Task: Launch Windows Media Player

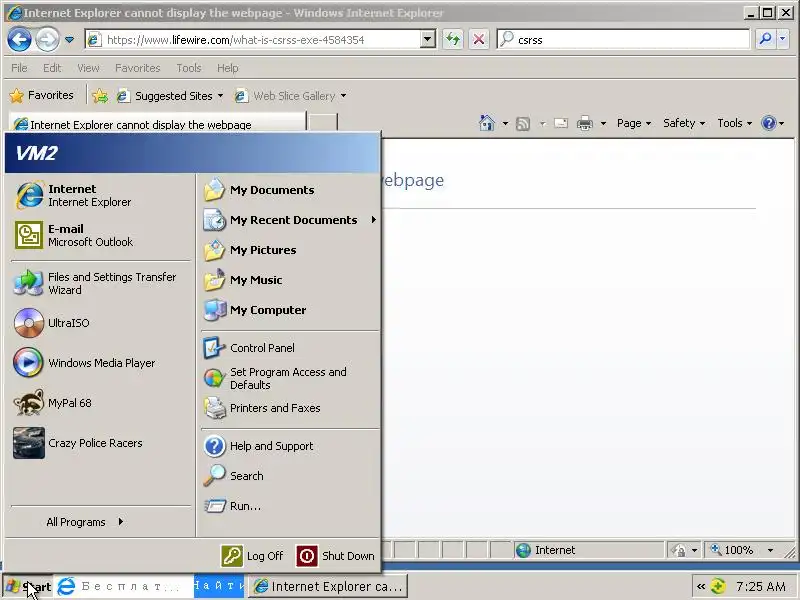Action: click(100, 363)
